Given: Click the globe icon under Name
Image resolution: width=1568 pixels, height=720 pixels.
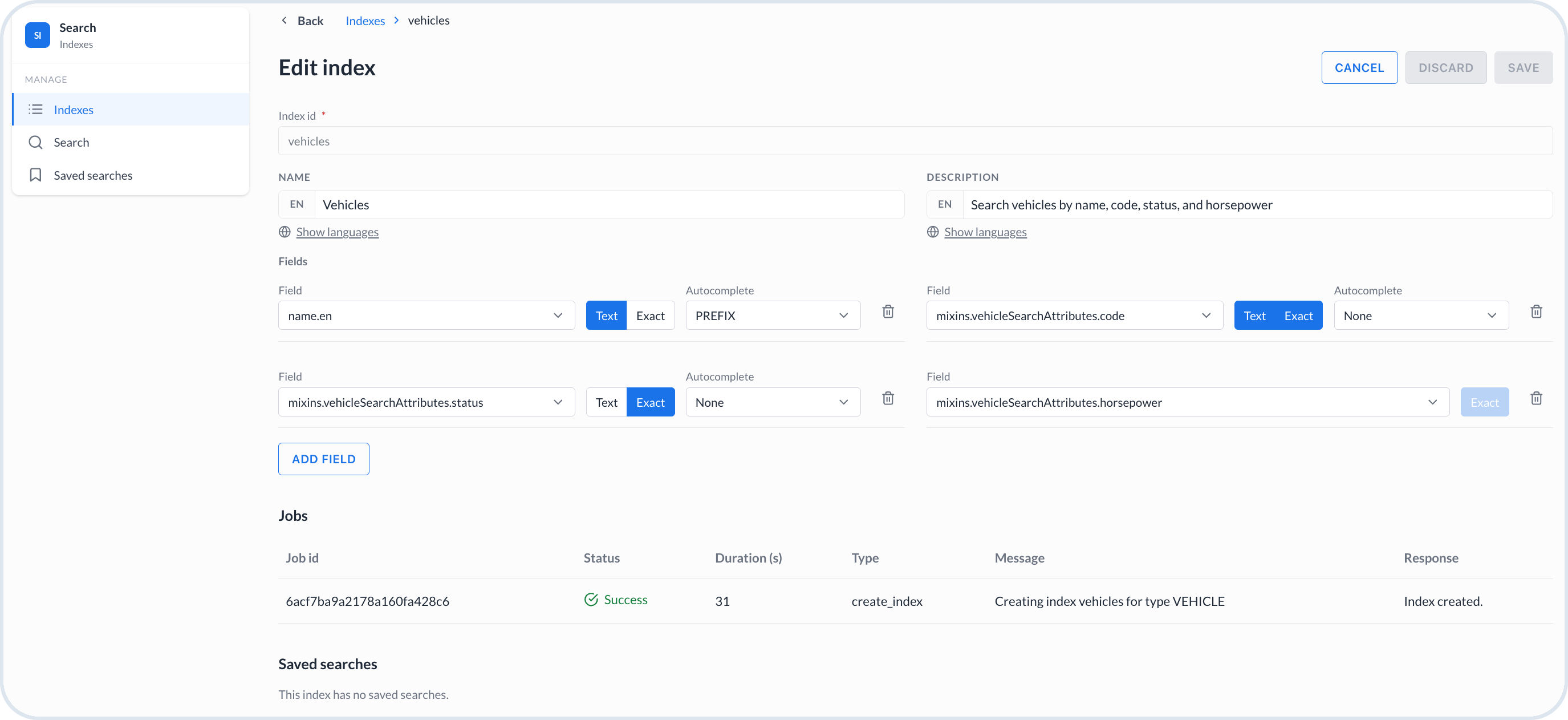Looking at the screenshot, I should (x=285, y=232).
